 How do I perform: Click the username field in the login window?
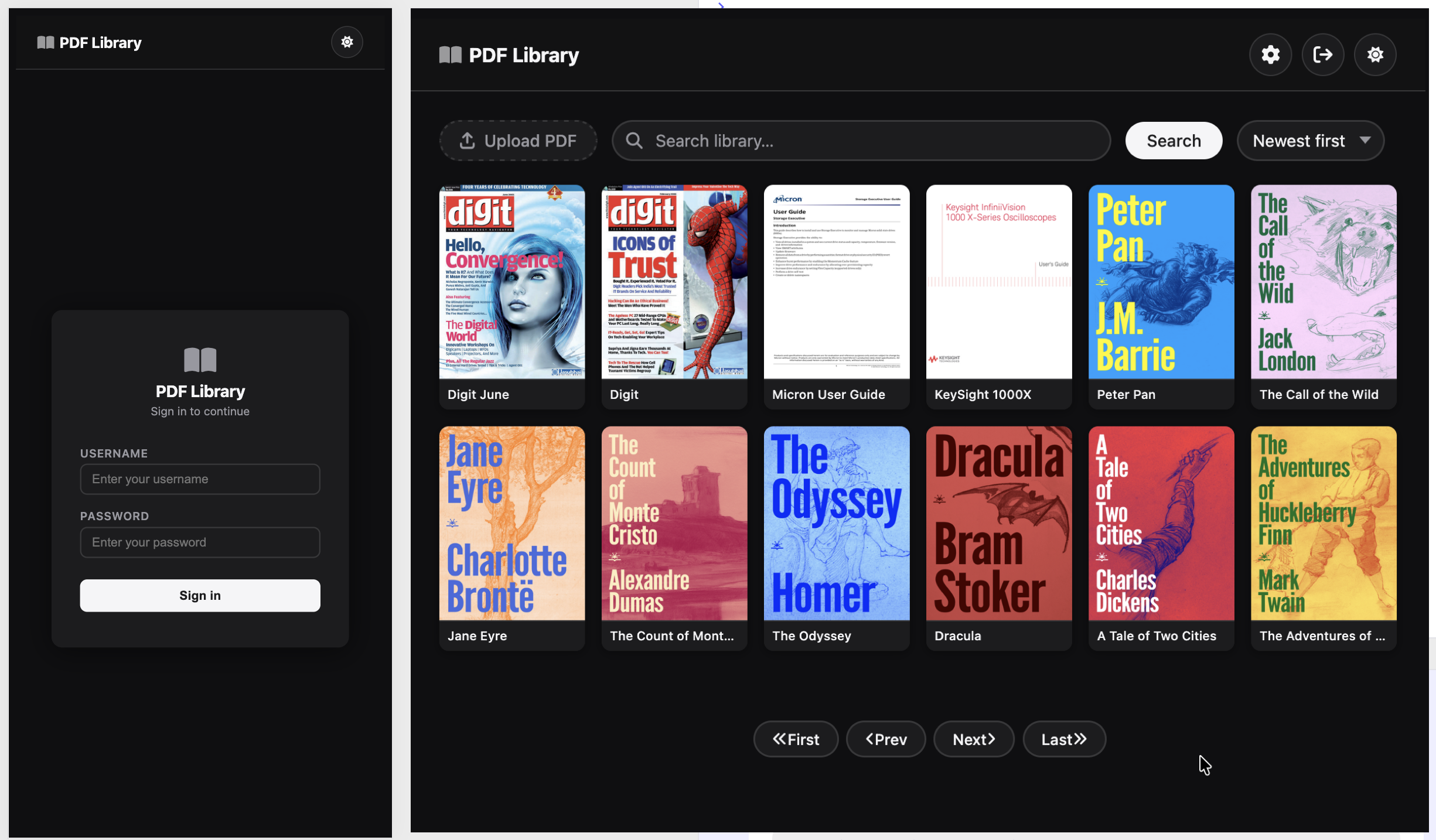click(x=200, y=479)
